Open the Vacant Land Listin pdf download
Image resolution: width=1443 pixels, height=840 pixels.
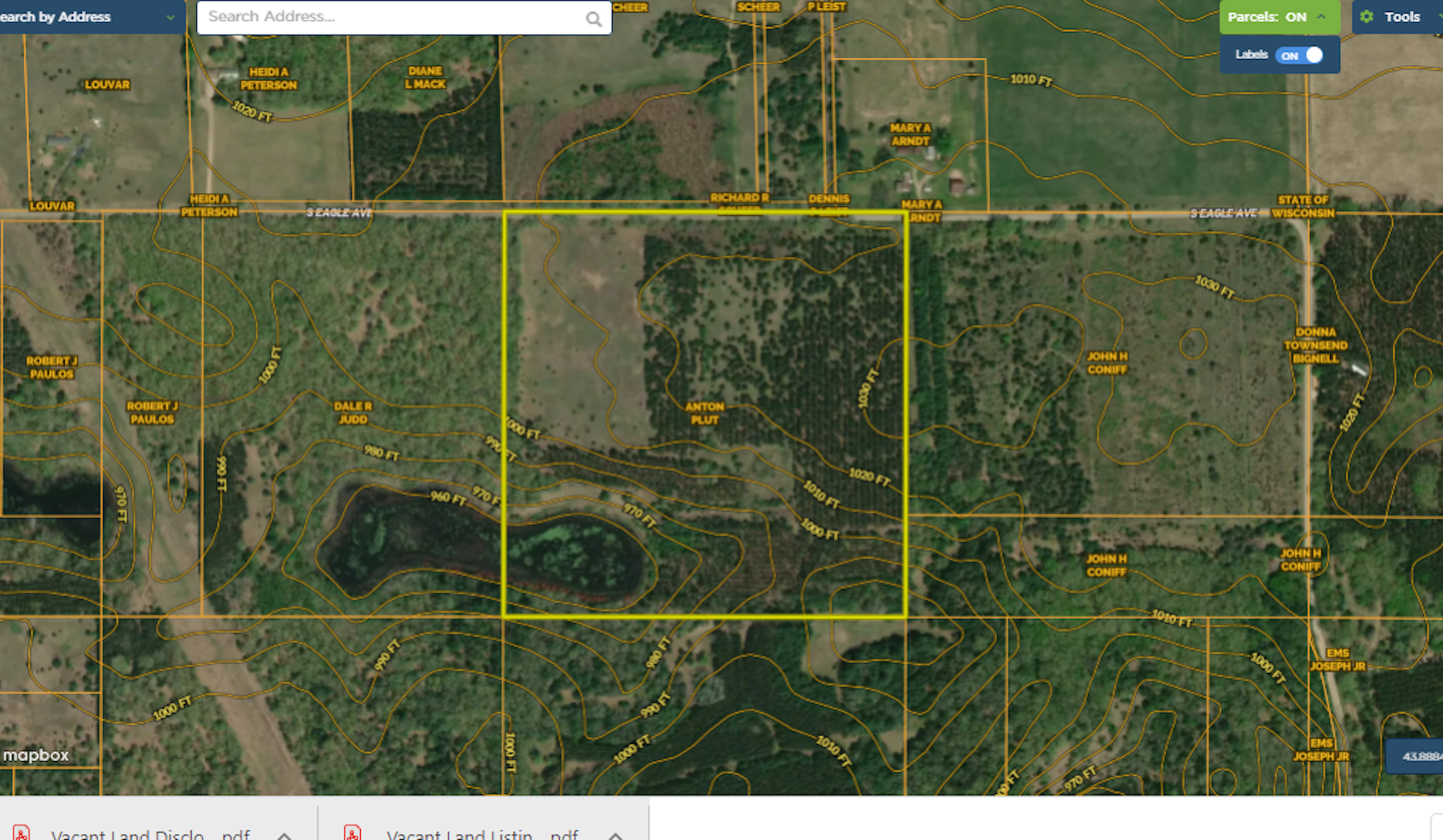click(482, 835)
